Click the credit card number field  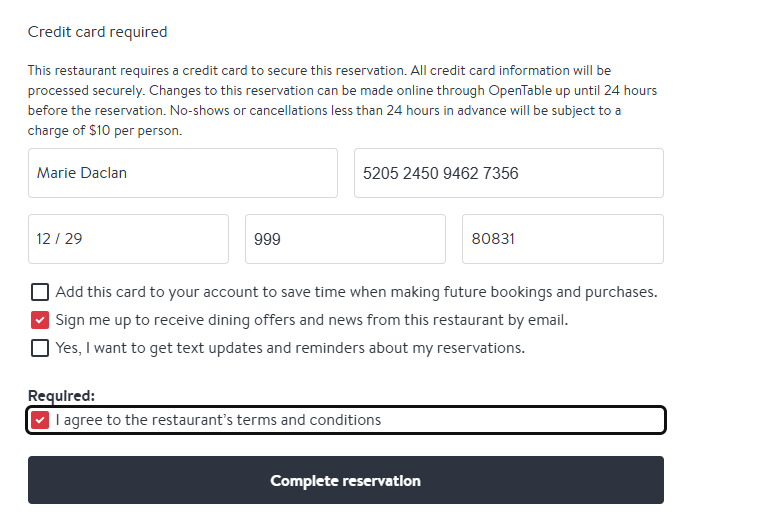[508, 173]
